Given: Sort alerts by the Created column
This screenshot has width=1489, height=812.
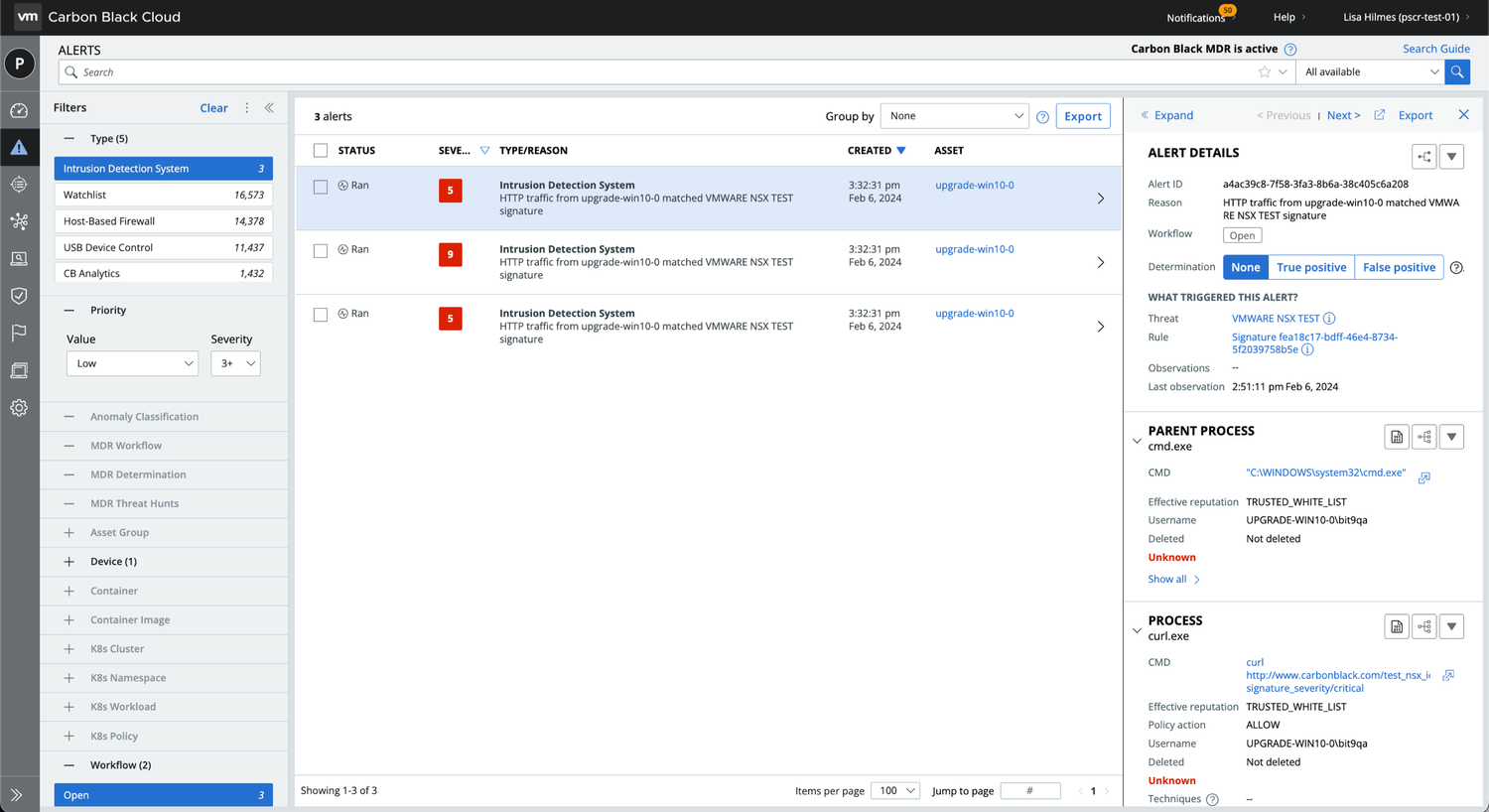Looking at the screenshot, I should [x=877, y=151].
